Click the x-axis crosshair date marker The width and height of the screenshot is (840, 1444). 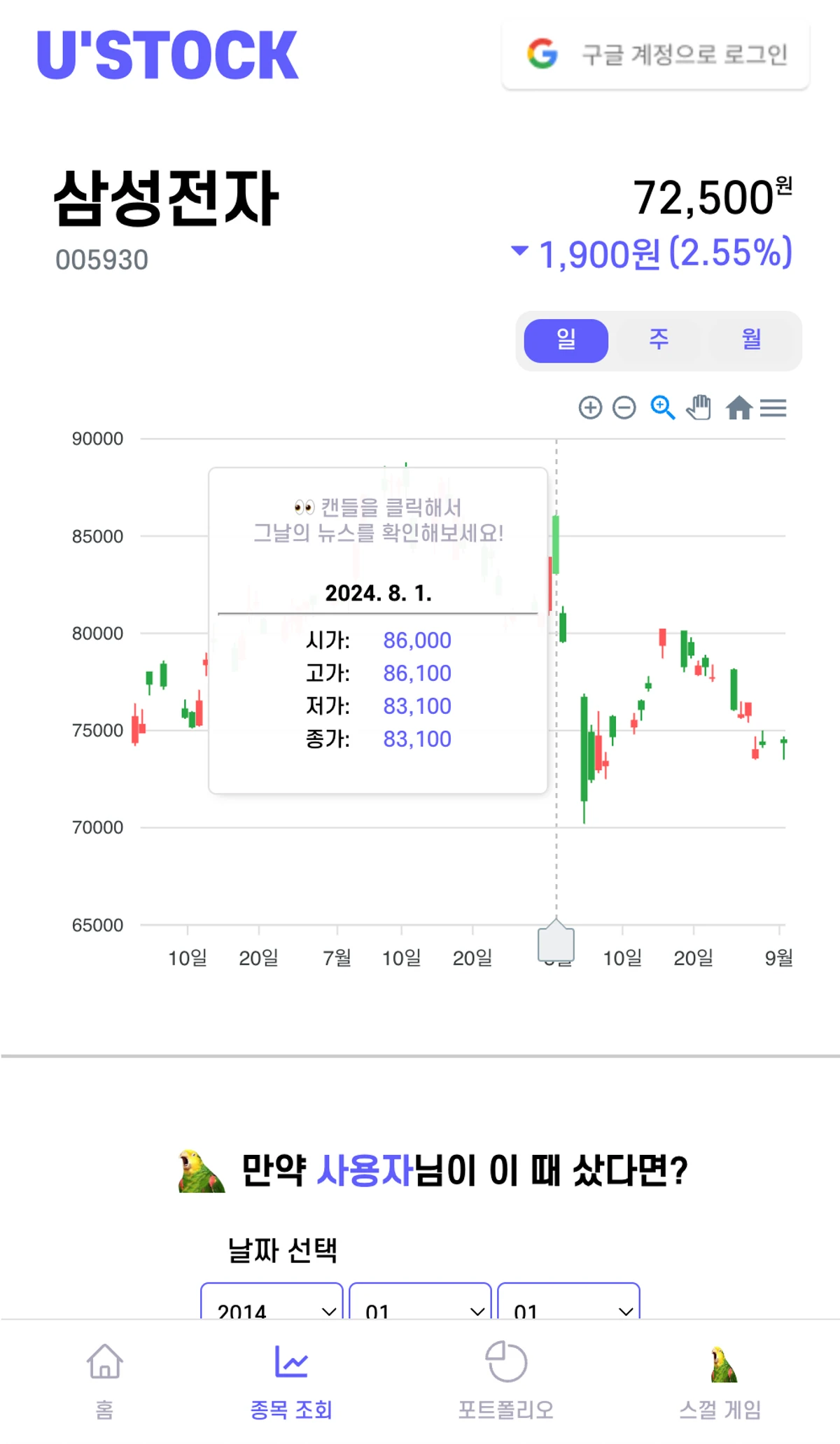(556, 942)
